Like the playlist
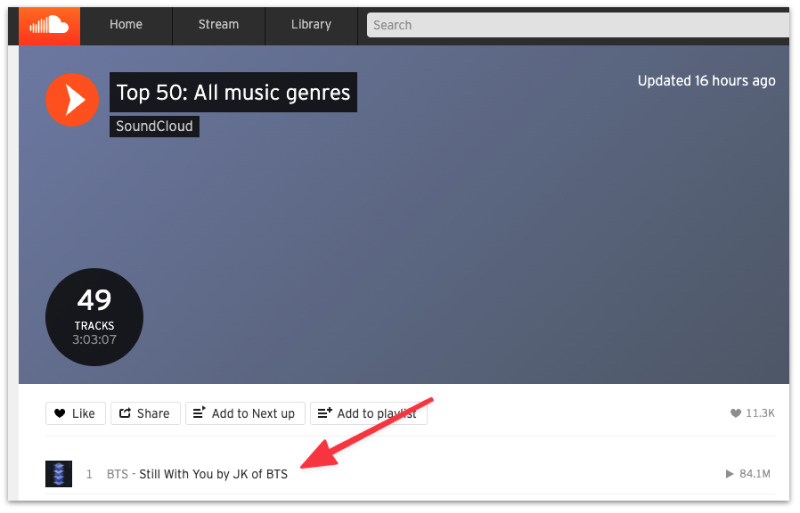The width and height of the screenshot is (800, 513). [x=75, y=413]
